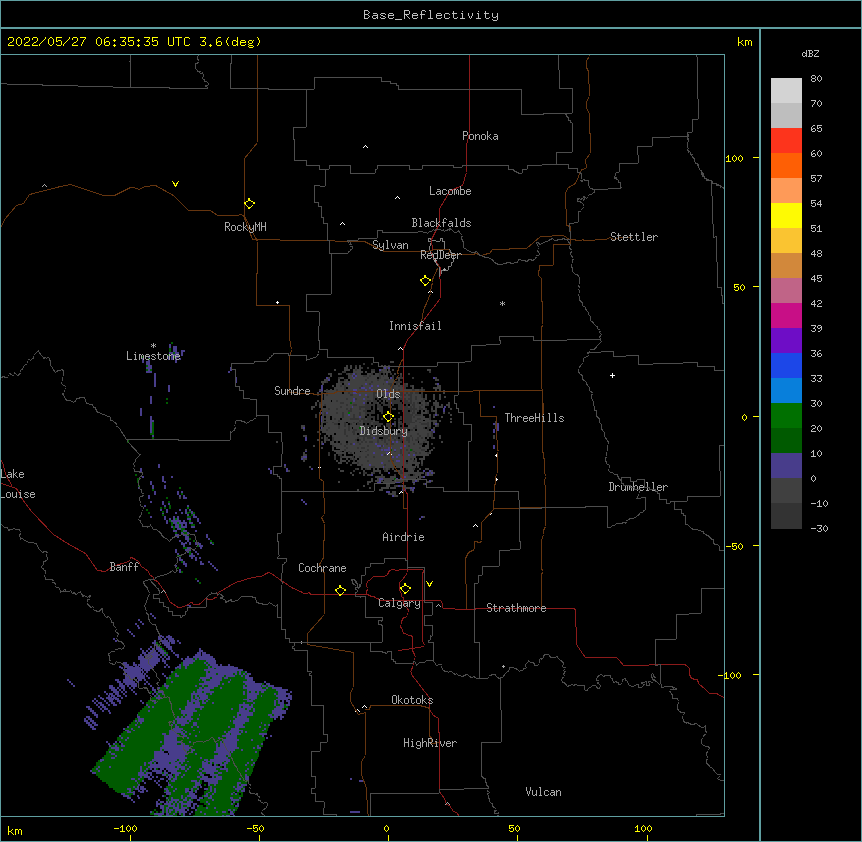Click the 100 km tick on right axis
Image resolution: width=862 pixels, height=842 pixels.
point(734,158)
